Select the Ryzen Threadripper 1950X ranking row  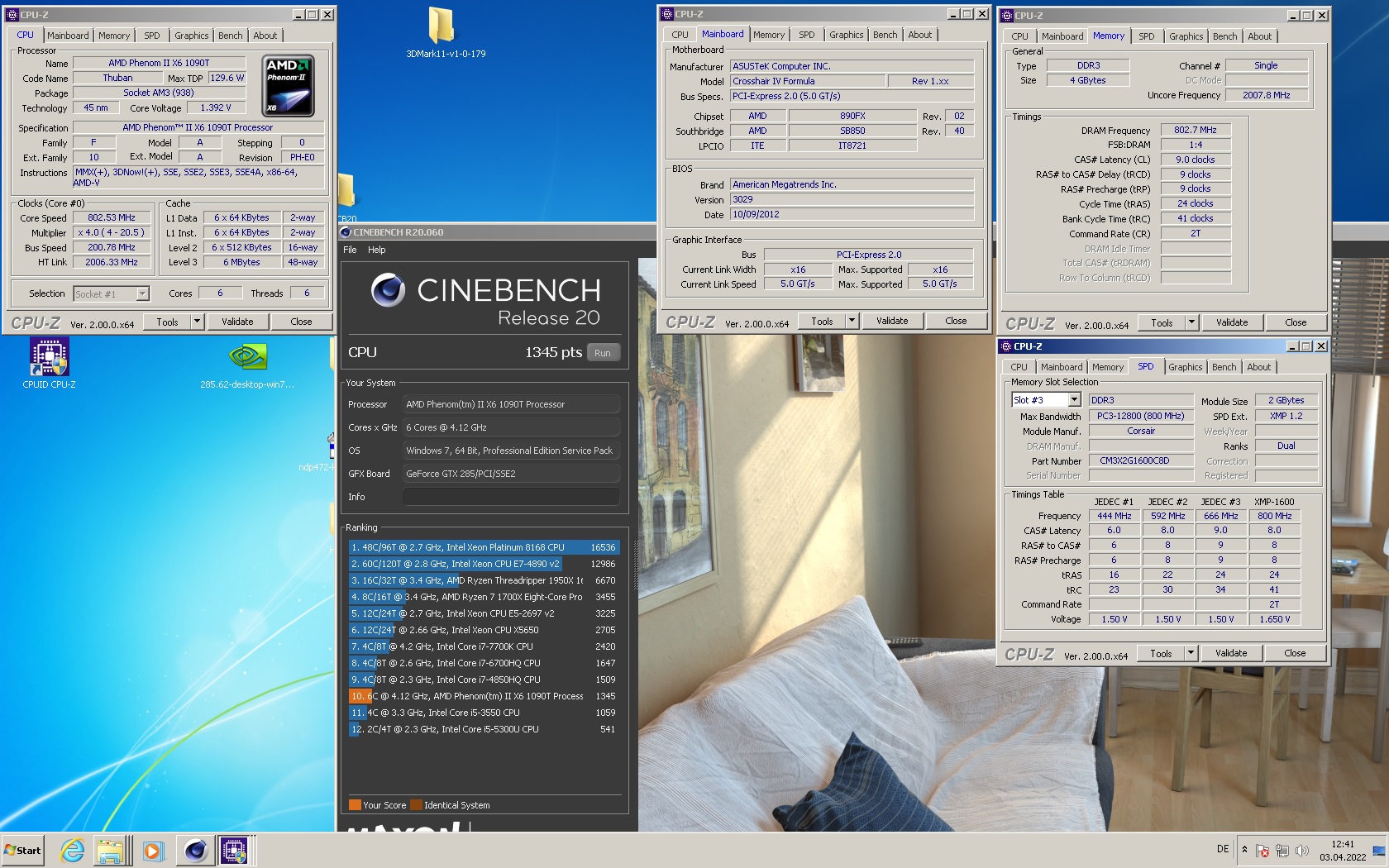pyautogui.click(x=484, y=580)
